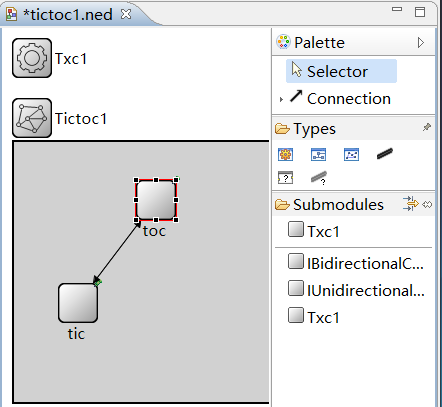Viewport: 442px width, 407px height.
Task: Pick the Channel Interface gray bar icon
Action: click(319, 178)
